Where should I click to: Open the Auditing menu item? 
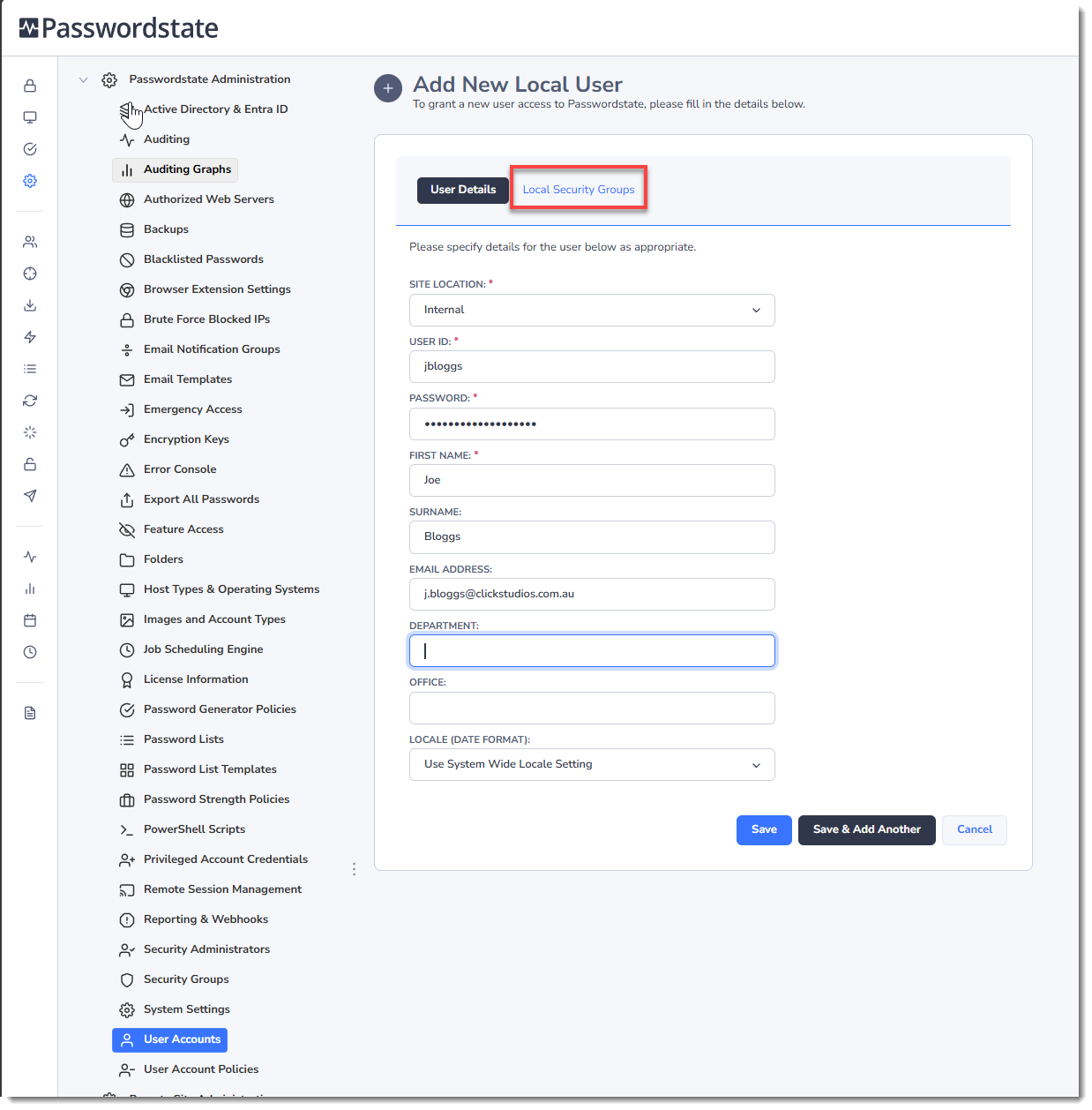click(167, 139)
